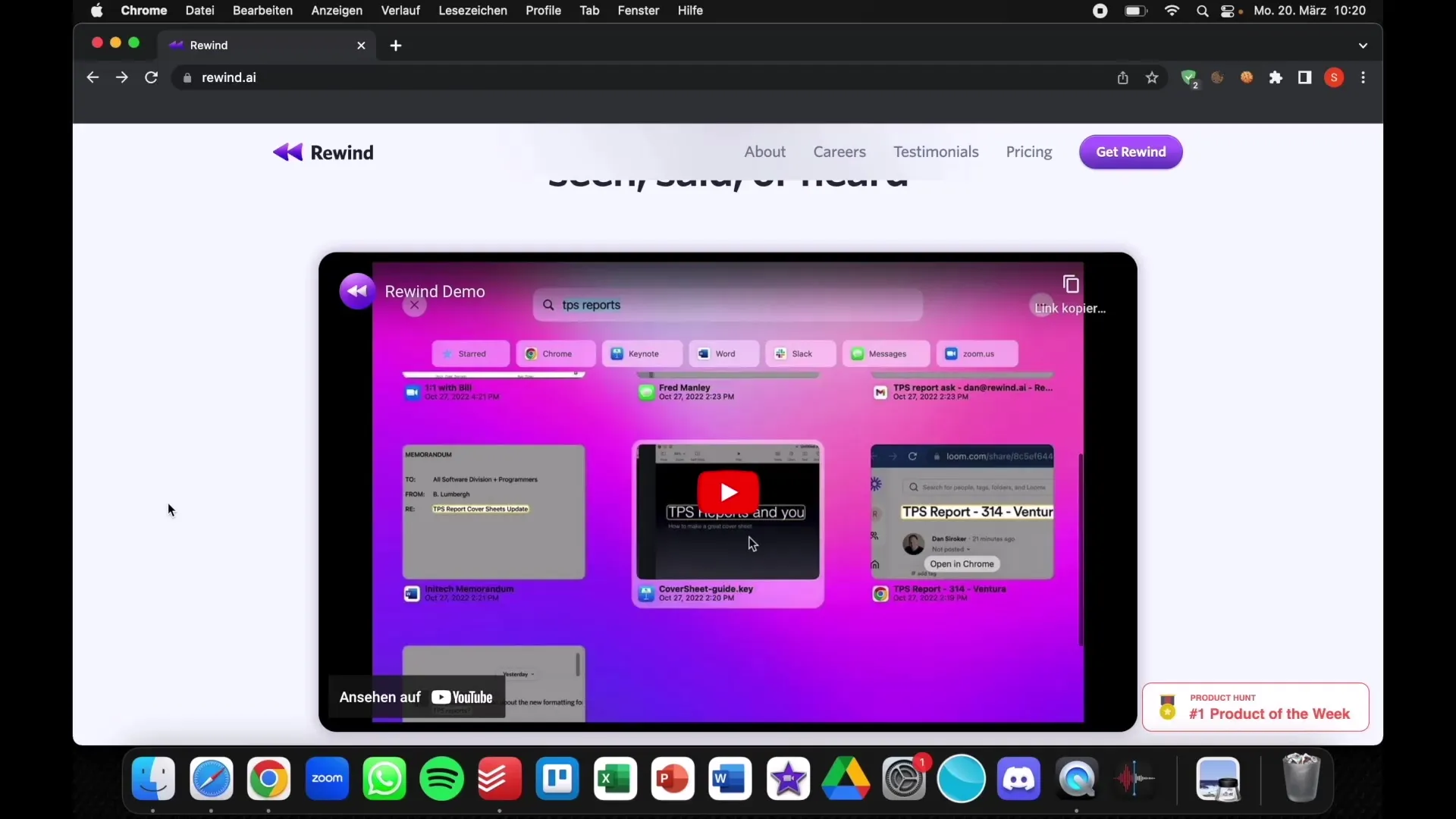Open Excel from the Dock
The image size is (1456, 819).
pos(615,779)
